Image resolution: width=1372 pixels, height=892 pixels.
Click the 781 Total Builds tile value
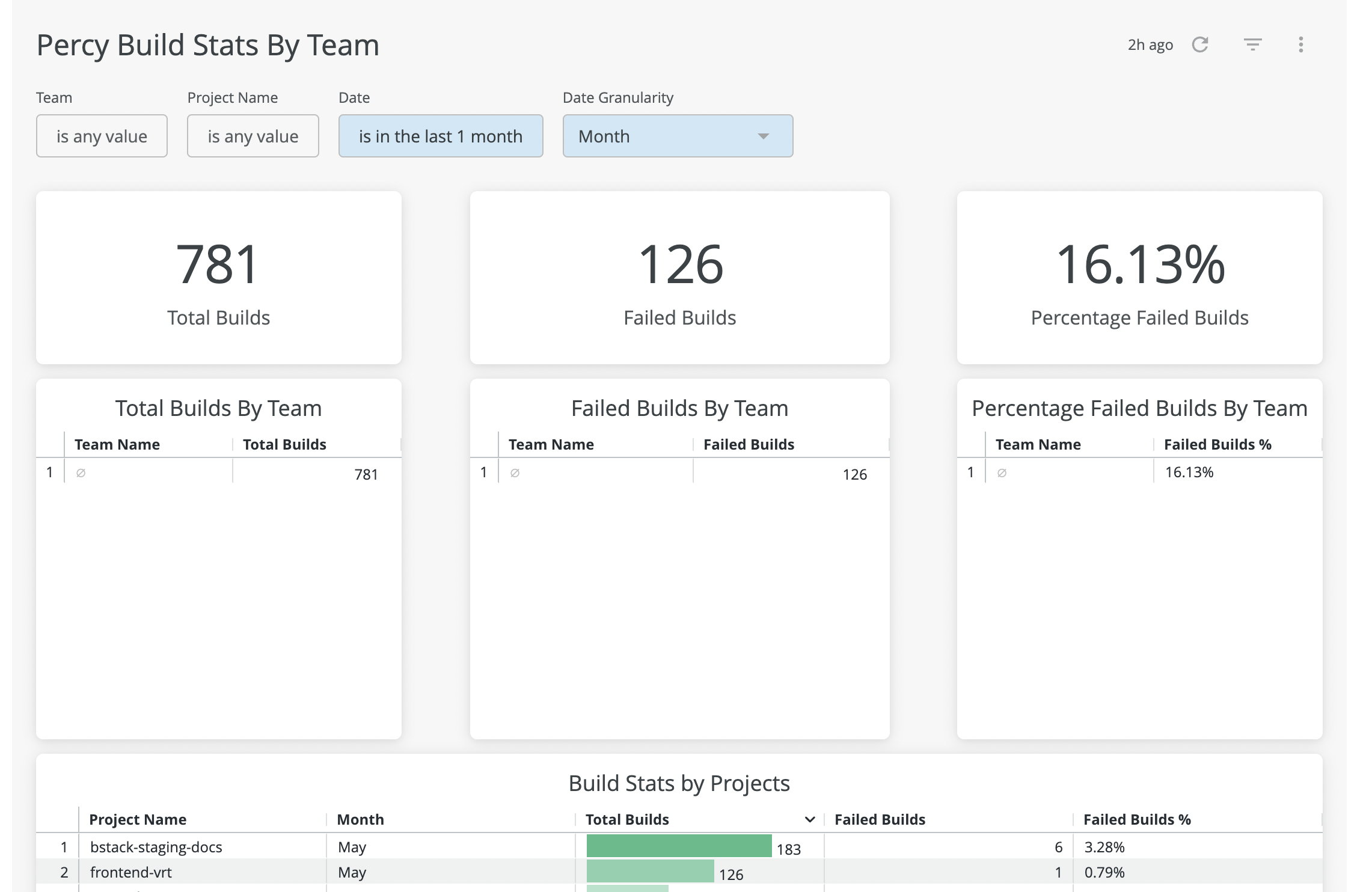pyautogui.click(x=218, y=264)
